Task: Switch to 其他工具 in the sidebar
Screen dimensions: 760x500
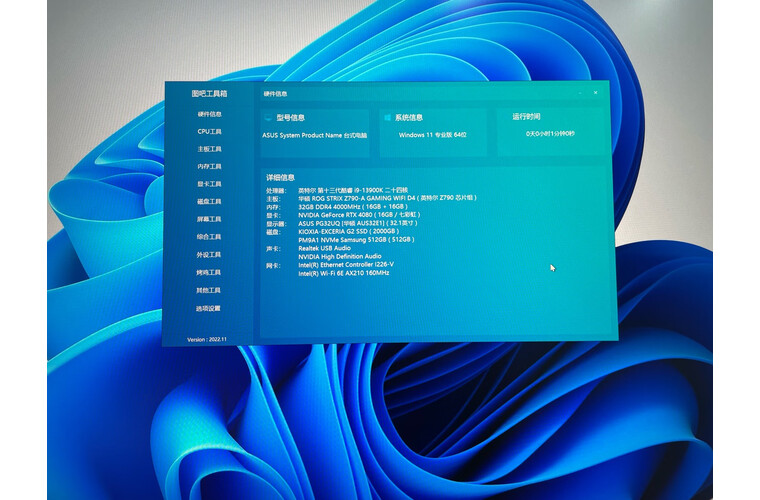Action: point(209,290)
